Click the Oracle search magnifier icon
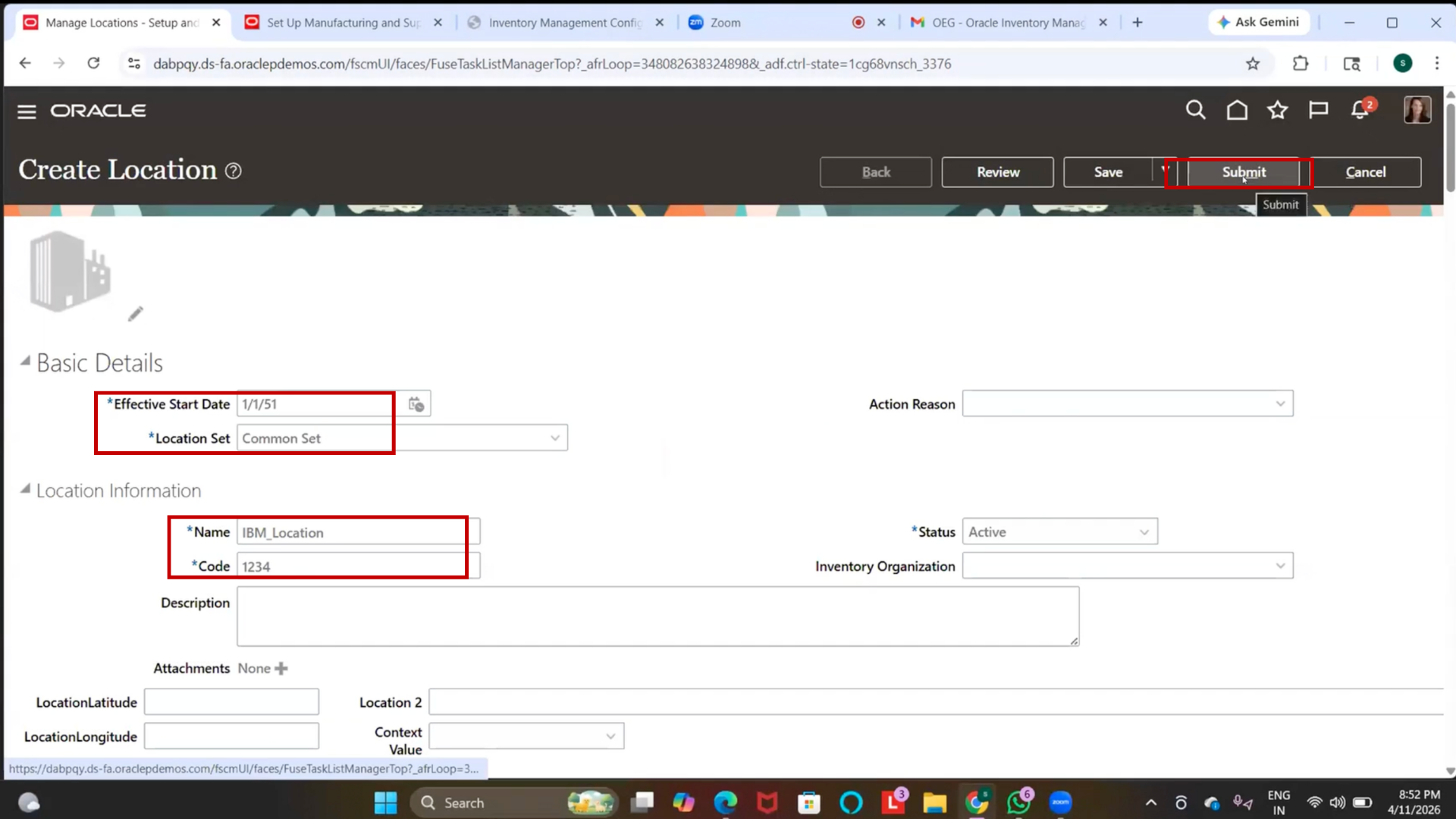The width and height of the screenshot is (1456, 819). click(1196, 110)
